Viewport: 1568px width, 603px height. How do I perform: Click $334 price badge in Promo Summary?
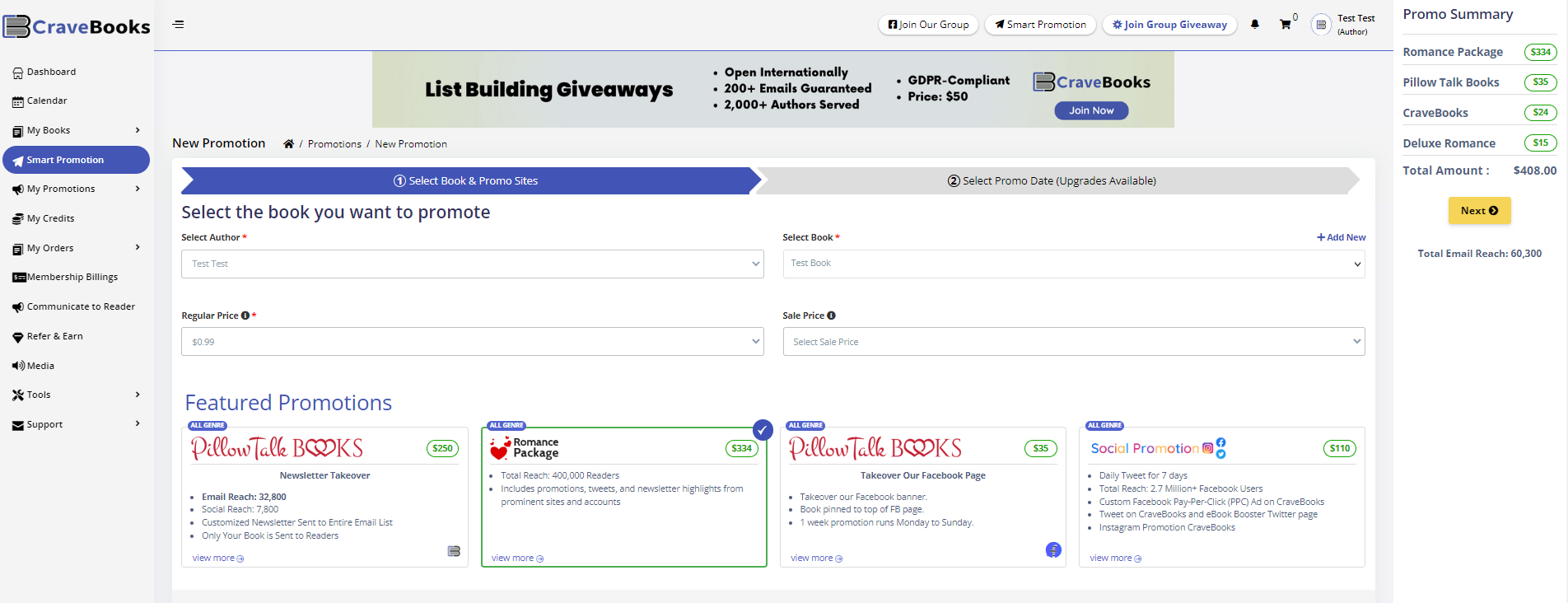1540,52
